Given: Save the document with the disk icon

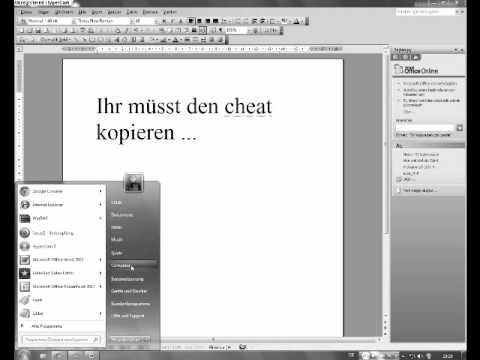Looking at the screenshot, I should click(38, 31).
